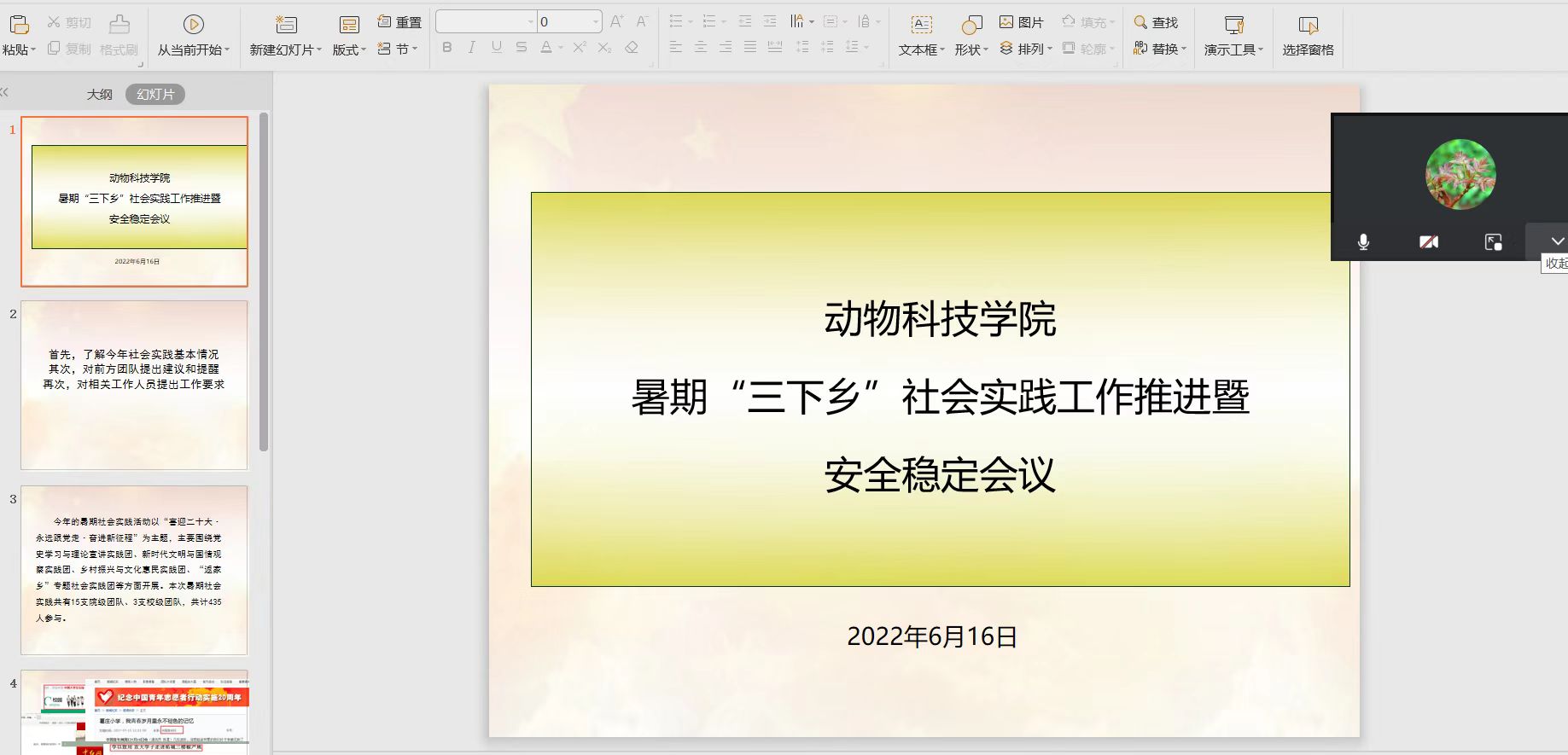Open the Replace (替换) button

(1160, 49)
